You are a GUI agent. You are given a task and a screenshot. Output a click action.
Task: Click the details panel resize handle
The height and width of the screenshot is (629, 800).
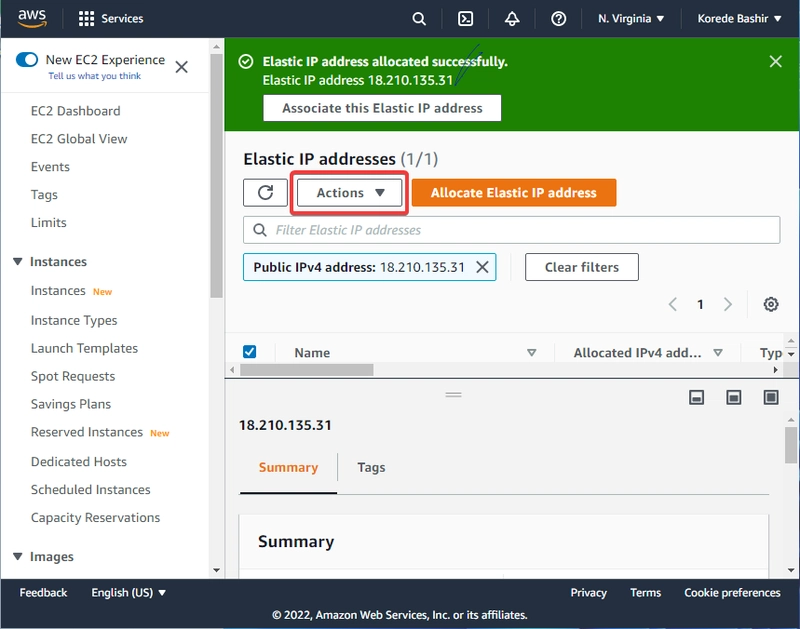click(453, 395)
